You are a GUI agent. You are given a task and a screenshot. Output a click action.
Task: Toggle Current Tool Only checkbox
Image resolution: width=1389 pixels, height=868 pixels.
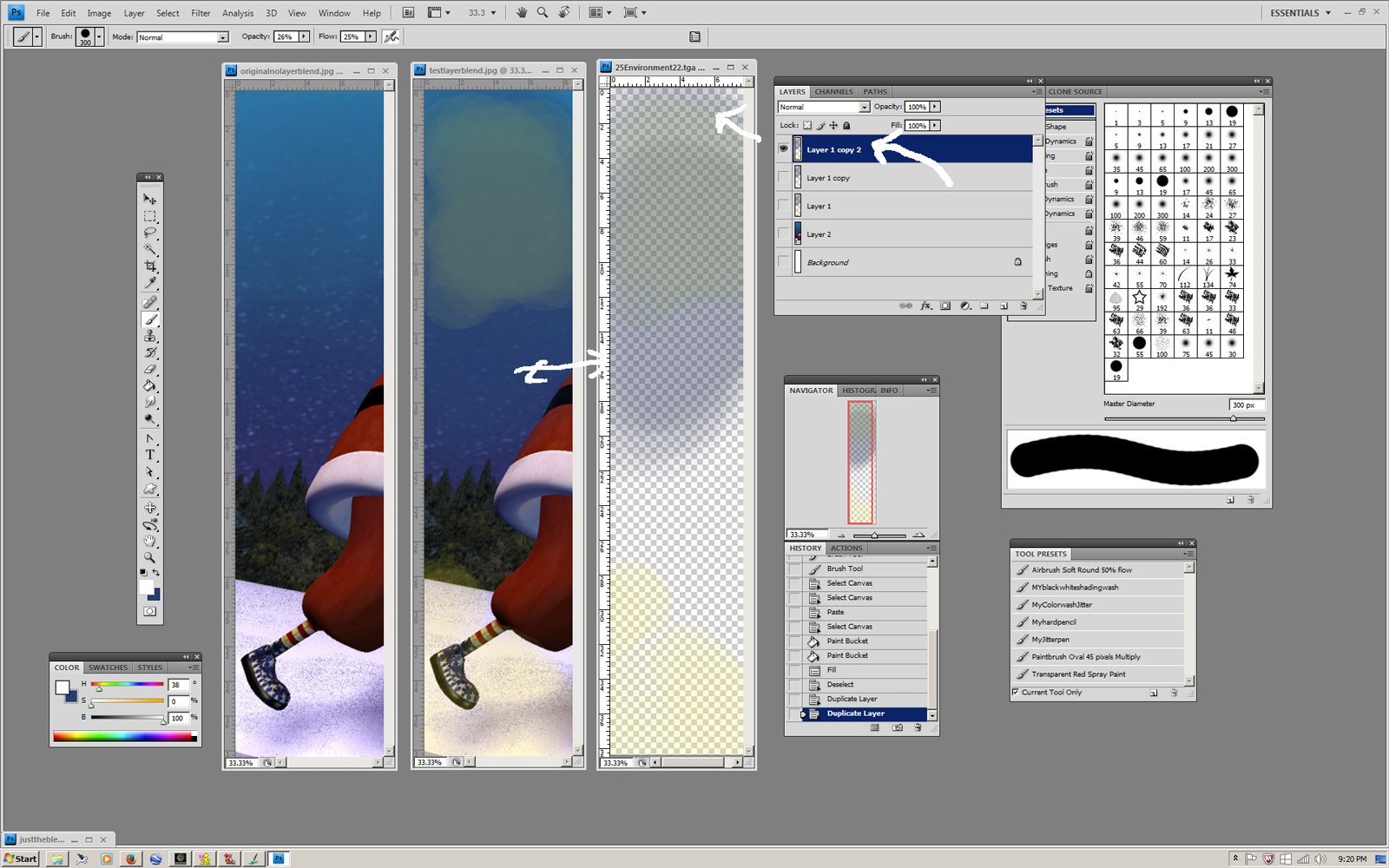[1016, 692]
